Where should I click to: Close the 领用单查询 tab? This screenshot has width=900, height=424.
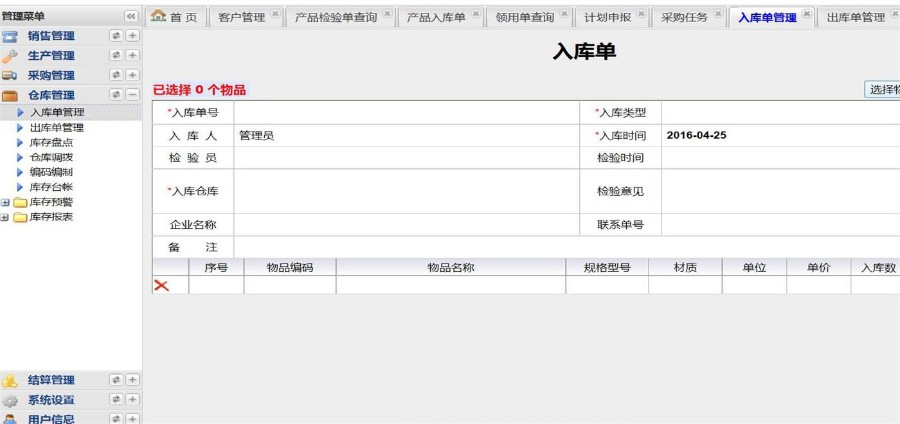[x=564, y=14]
